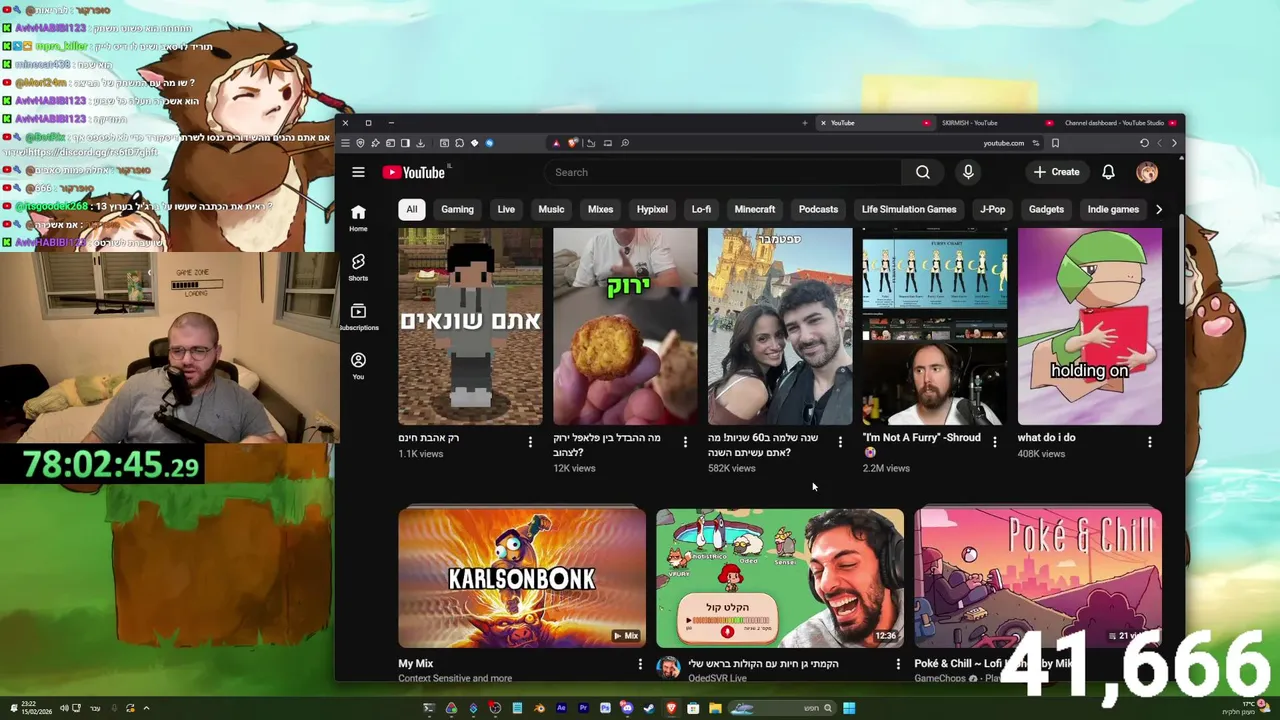Open the browser main menu icon
The width and height of the screenshot is (1280, 720).
[x=345, y=143]
